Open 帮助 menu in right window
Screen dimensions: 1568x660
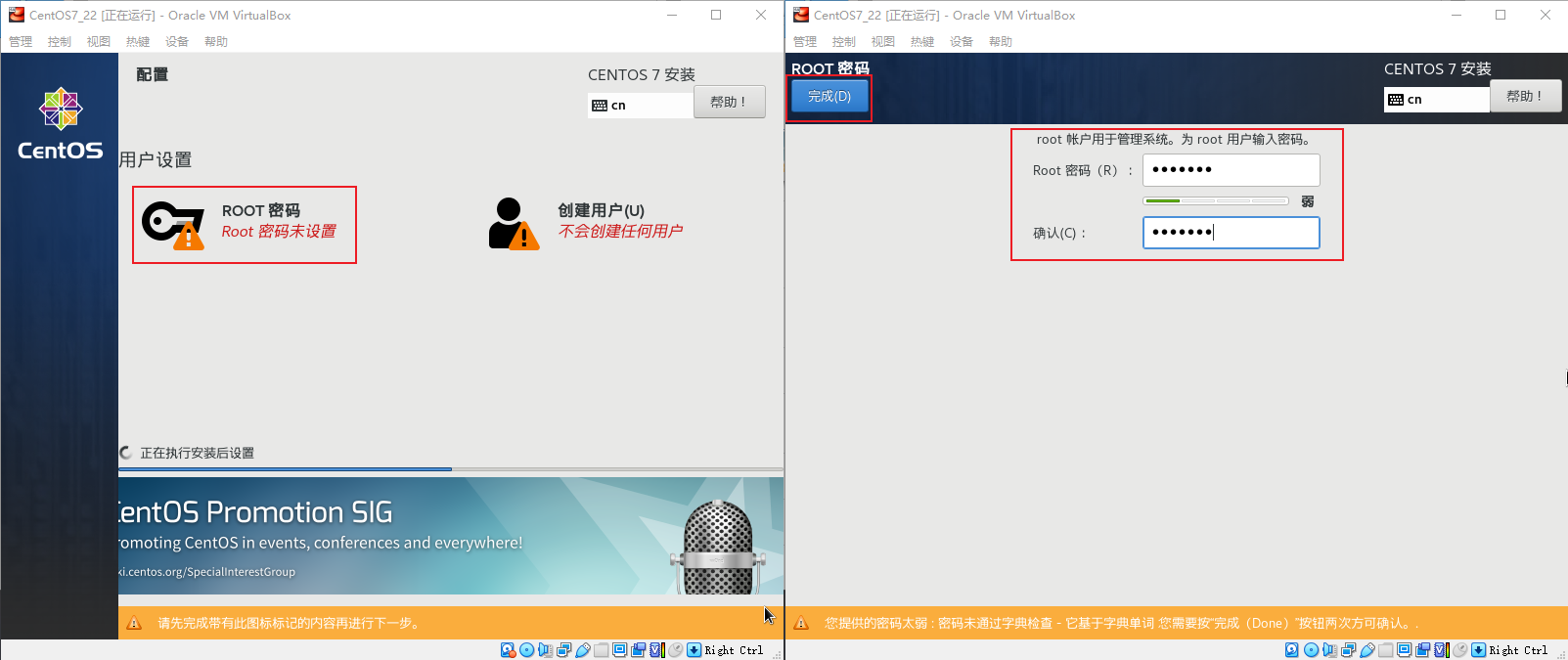pyautogui.click(x=1001, y=42)
